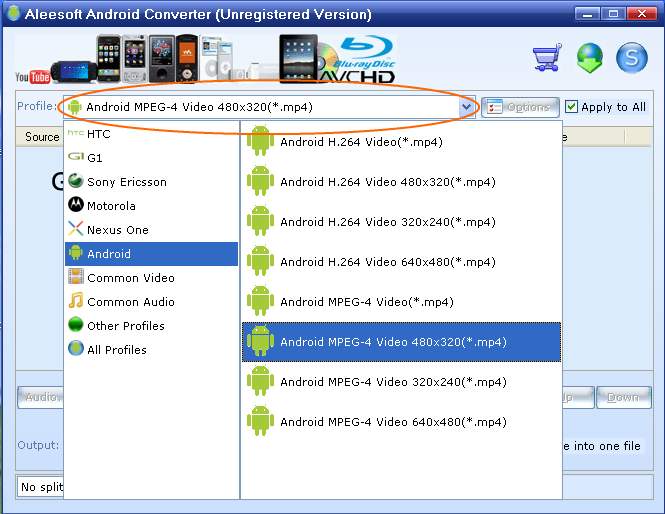Pick Android H.264 Video 640x480 profile

(401, 261)
